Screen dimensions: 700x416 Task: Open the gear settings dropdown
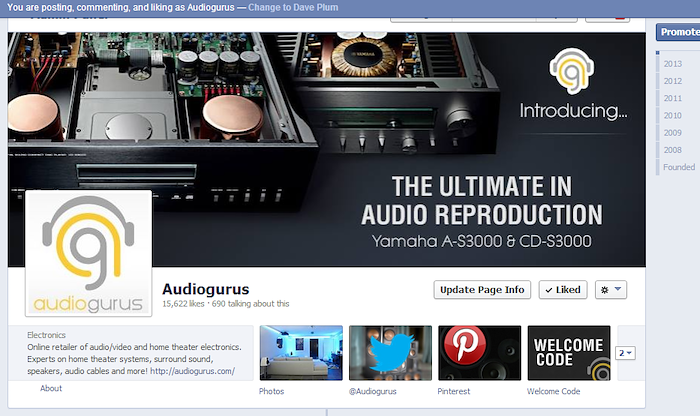(611, 290)
